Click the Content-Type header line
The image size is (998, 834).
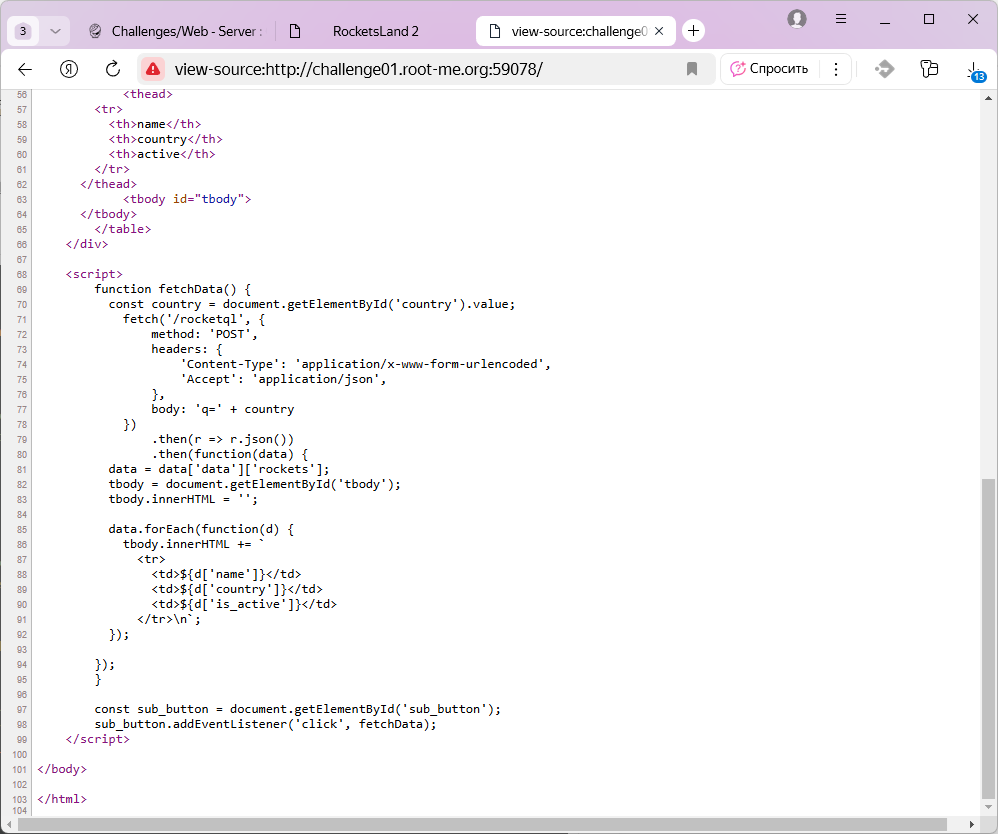click(x=366, y=364)
